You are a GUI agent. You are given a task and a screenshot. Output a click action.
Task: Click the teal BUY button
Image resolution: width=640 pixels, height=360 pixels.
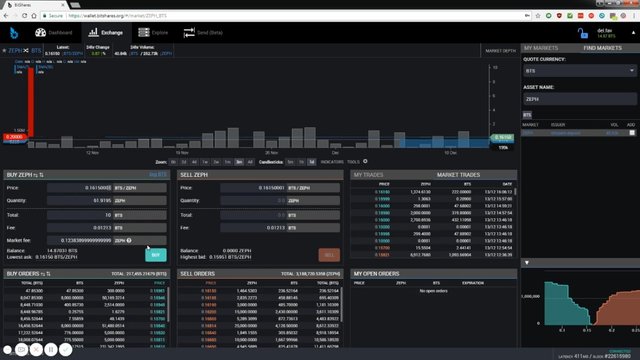point(156,255)
